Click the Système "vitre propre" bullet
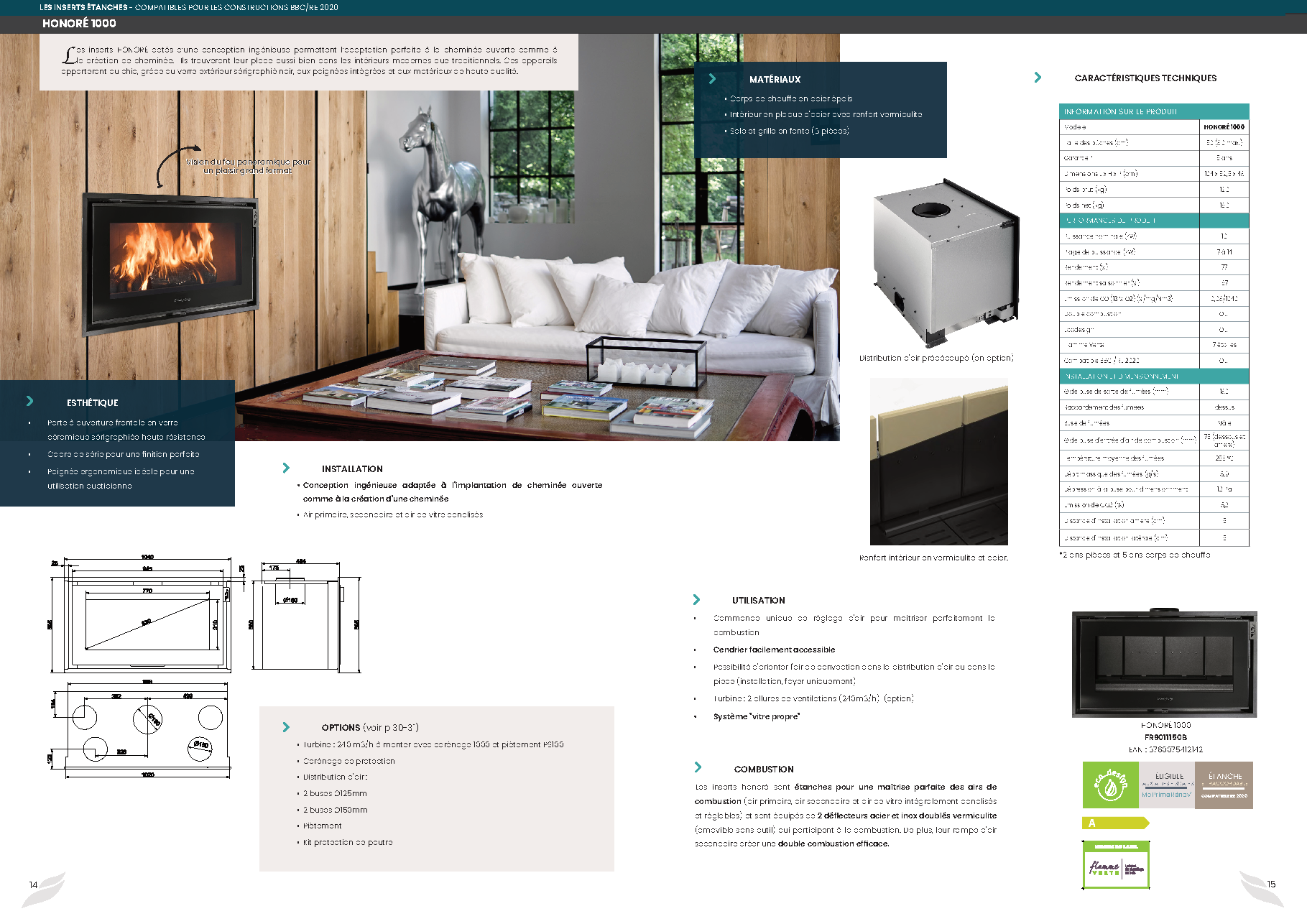Image resolution: width=1307 pixels, height=924 pixels. point(756,716)
